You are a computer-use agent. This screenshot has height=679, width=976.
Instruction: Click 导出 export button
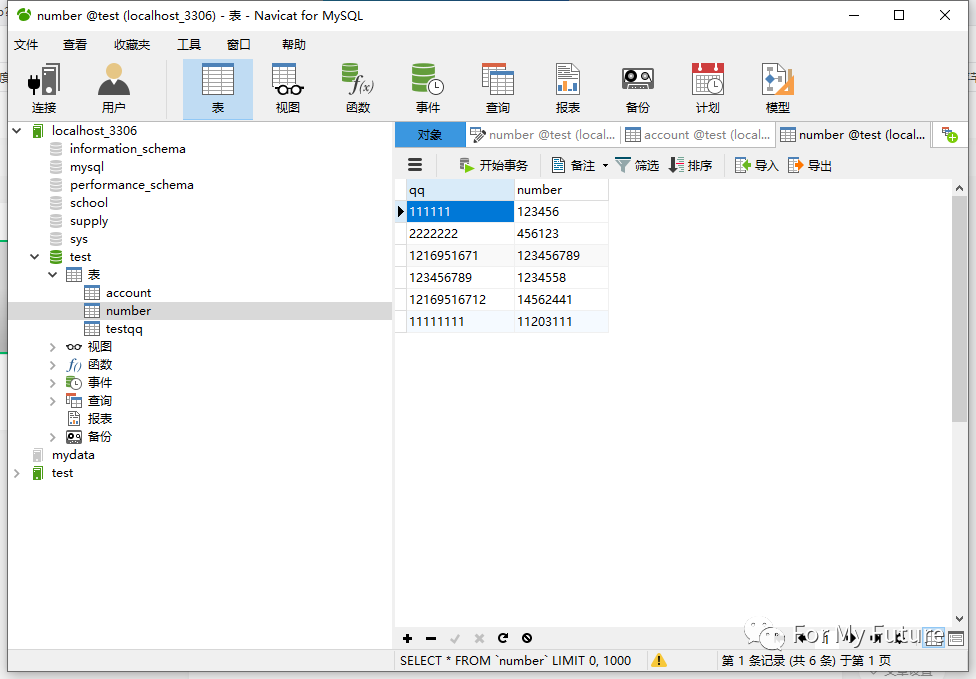pos(810,166)
